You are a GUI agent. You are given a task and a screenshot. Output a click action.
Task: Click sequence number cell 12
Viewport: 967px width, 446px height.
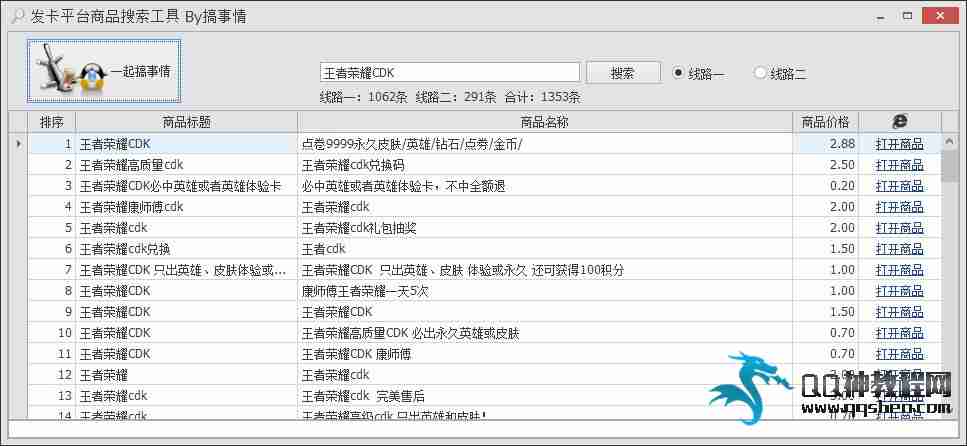tap(52, 375)
